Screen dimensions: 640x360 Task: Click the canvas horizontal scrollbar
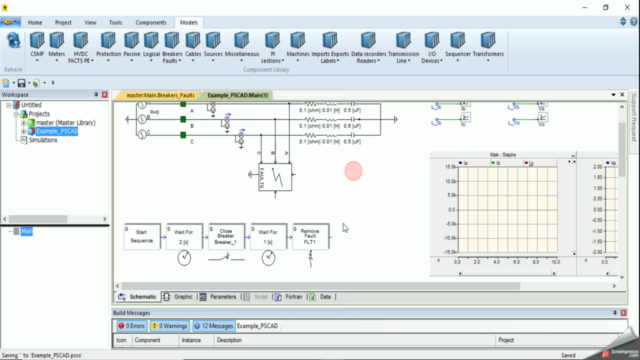pyautogui.click(x=321, y=286)
